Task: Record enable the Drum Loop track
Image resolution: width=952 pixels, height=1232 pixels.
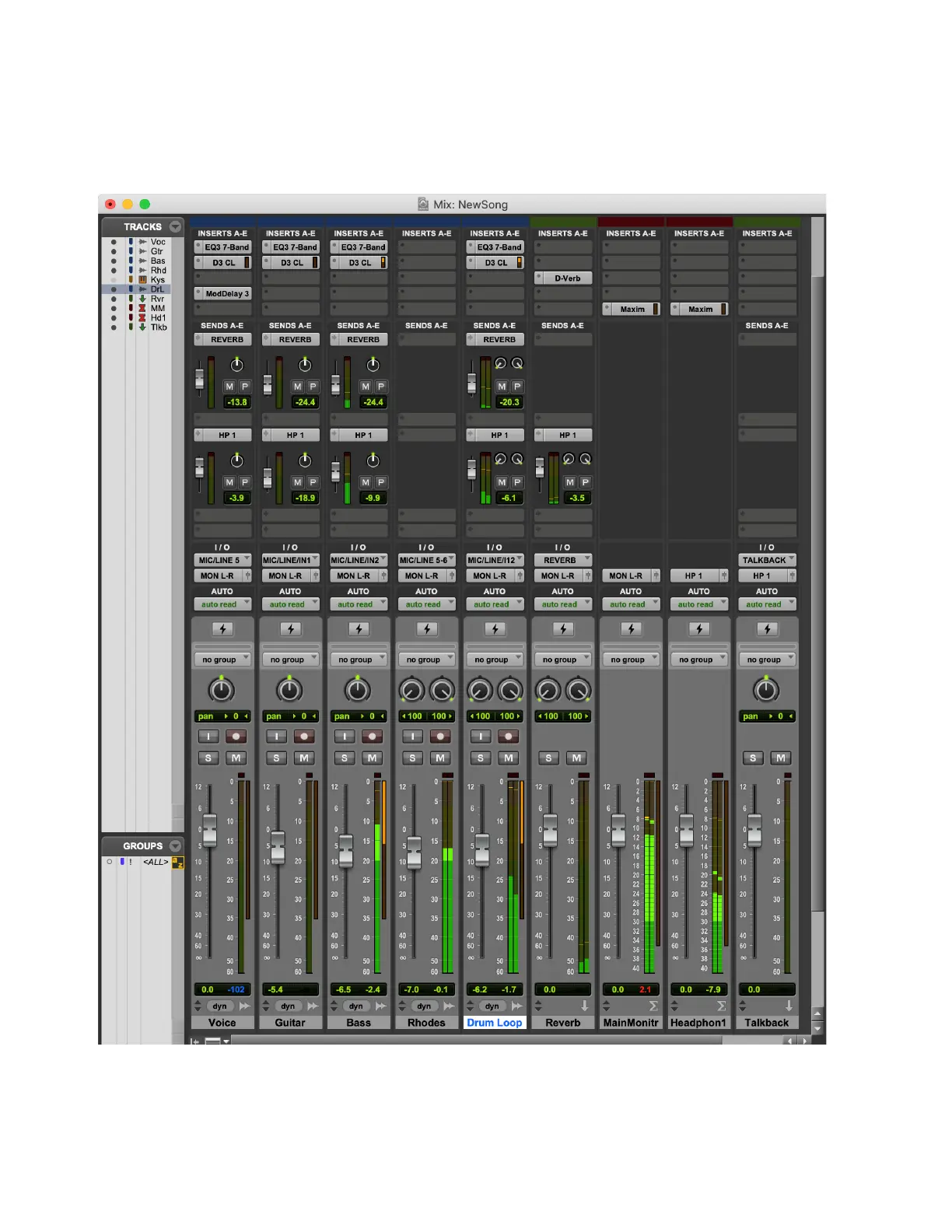Action: click(509, 737)
